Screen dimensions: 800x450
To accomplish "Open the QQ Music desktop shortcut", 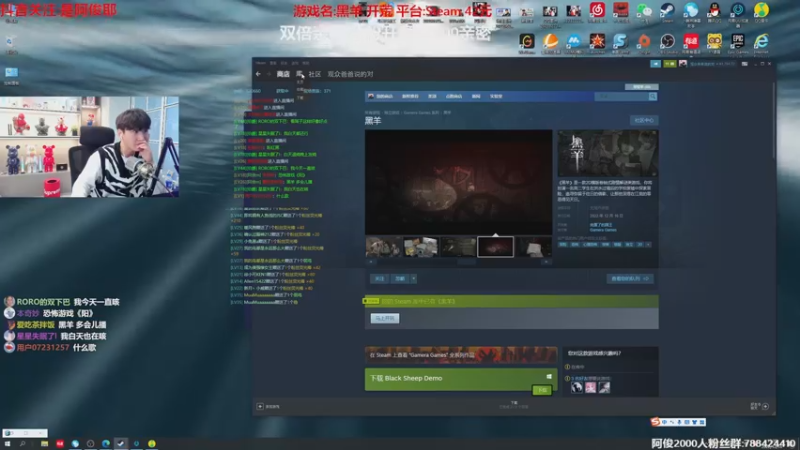I will tap(761, 10).
